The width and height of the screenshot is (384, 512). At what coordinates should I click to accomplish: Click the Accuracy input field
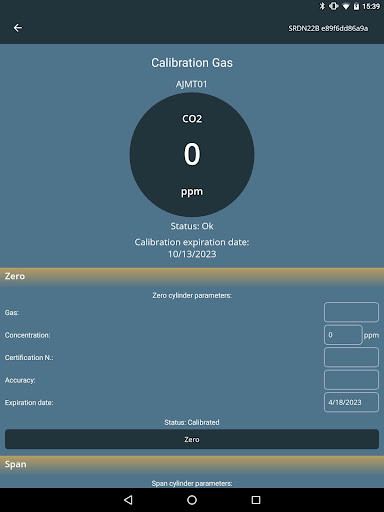pyautogui.click(x=351, y=380)
